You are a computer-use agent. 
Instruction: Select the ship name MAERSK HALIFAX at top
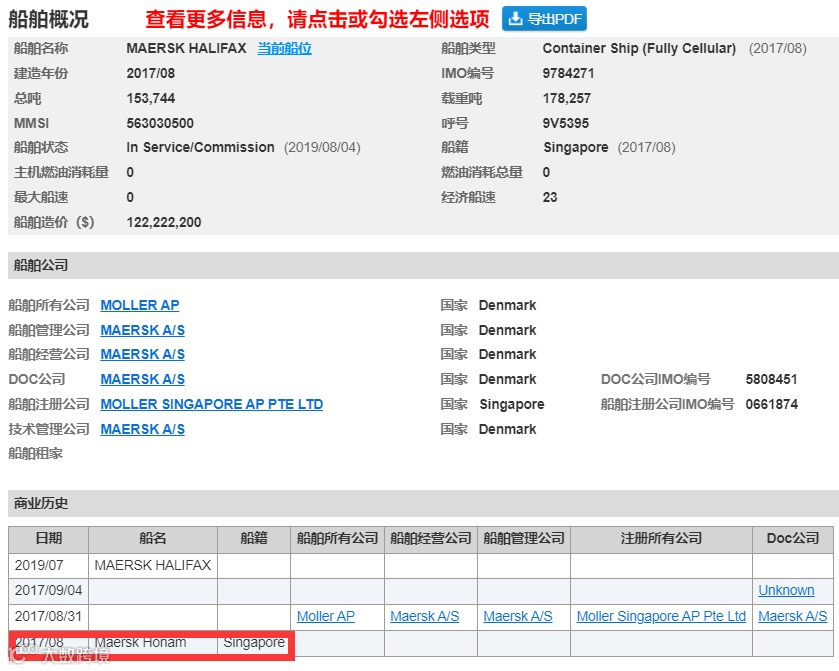pyautogui.click(x=186, y=49)
